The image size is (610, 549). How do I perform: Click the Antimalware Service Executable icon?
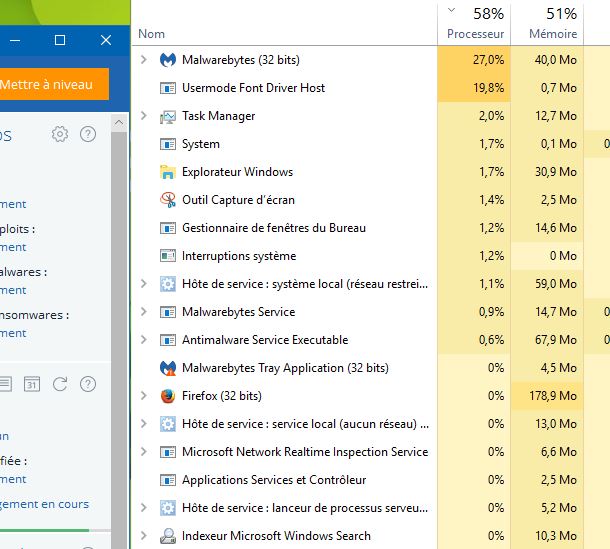coord(168,340)
